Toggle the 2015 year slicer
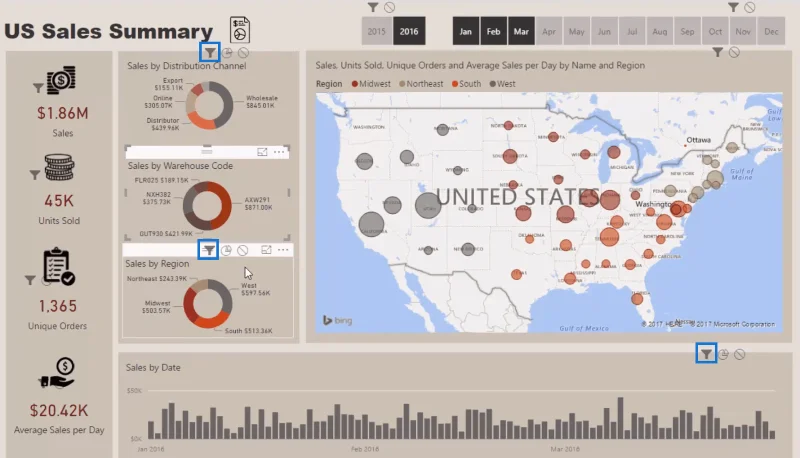This screenshot has width=800, height=458. 377,31
